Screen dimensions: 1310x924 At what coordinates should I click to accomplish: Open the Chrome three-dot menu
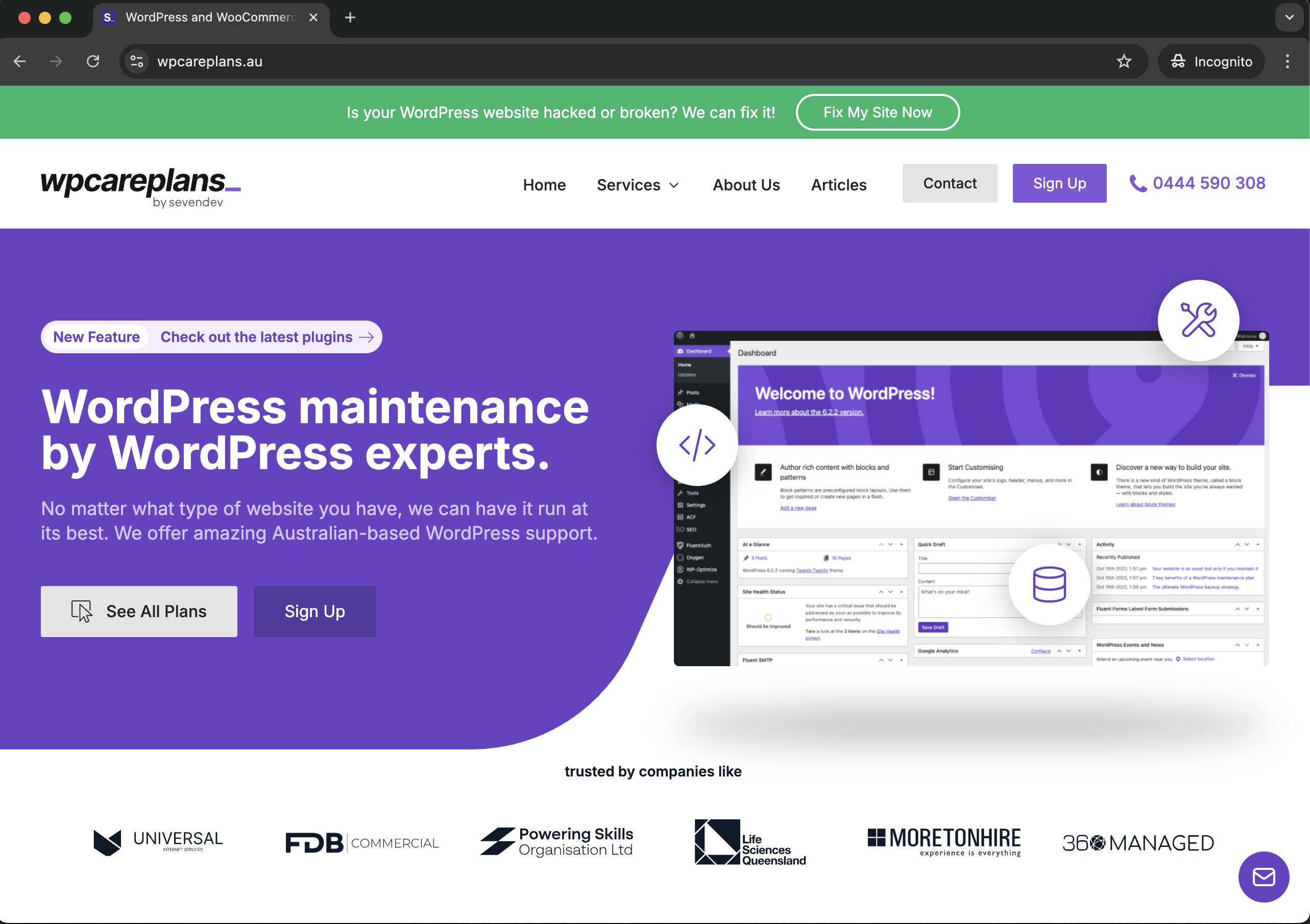(x=1287, y=62)
